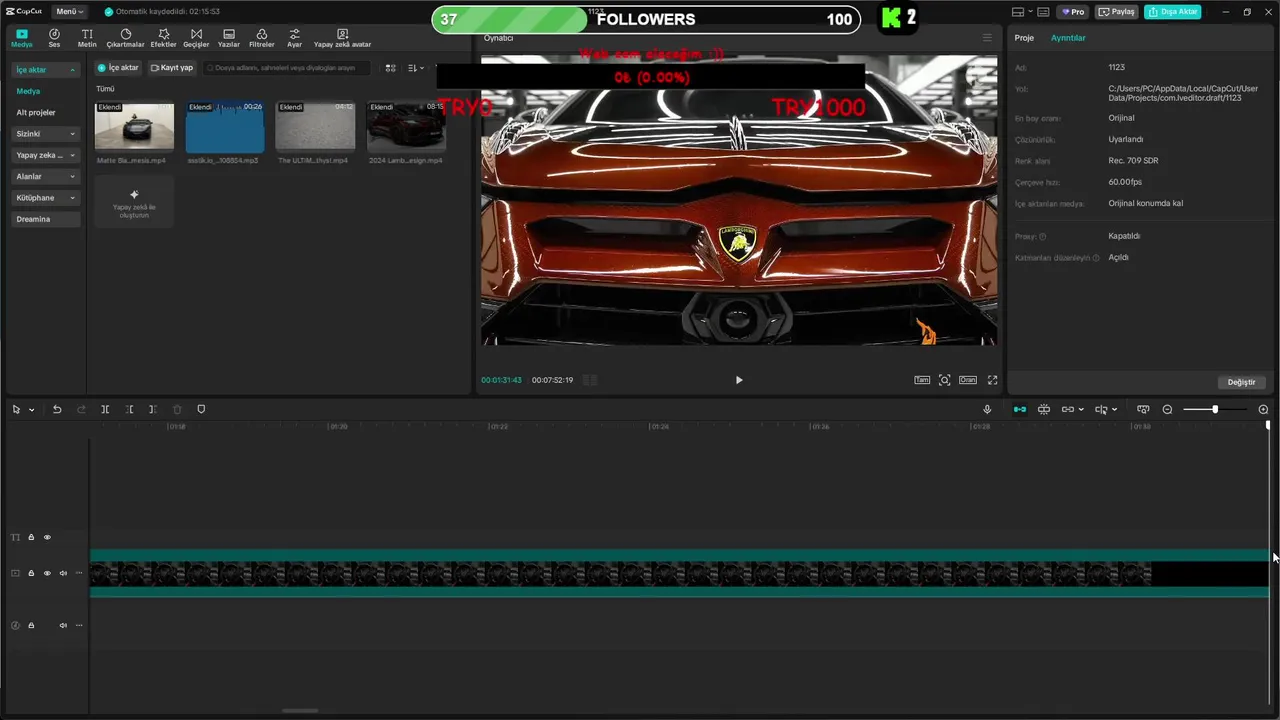The height and width of the screenshot is (720, 1280).
Task: Switch media grid view layout
Action: point(391,68)
